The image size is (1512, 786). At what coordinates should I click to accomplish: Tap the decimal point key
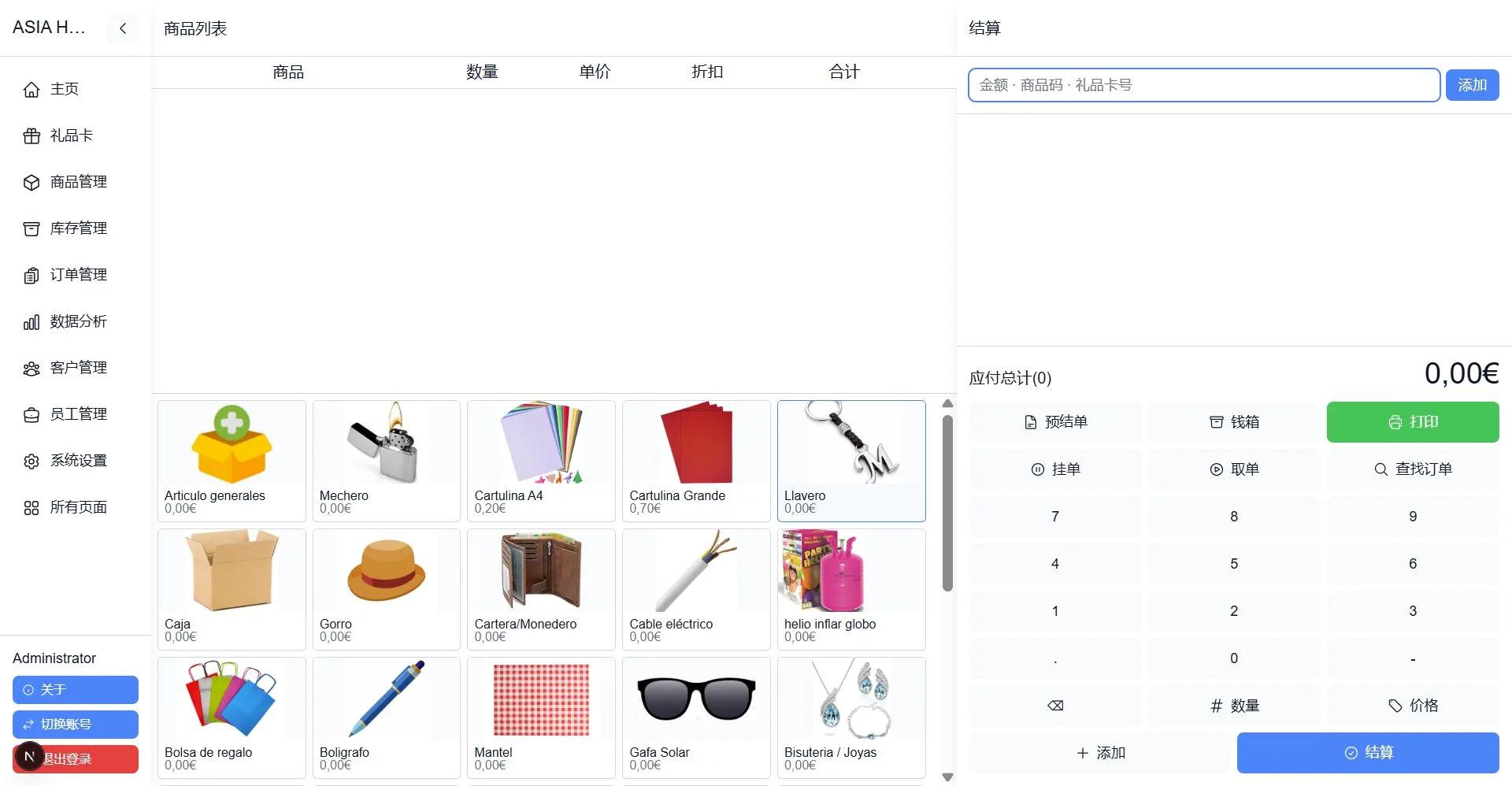(x=1055, y=658)
